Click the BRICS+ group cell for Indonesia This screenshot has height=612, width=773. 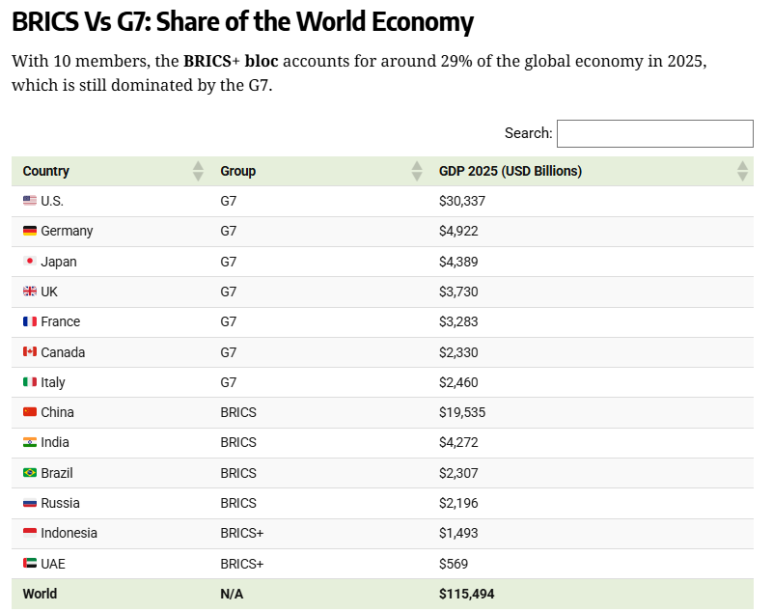242,533
